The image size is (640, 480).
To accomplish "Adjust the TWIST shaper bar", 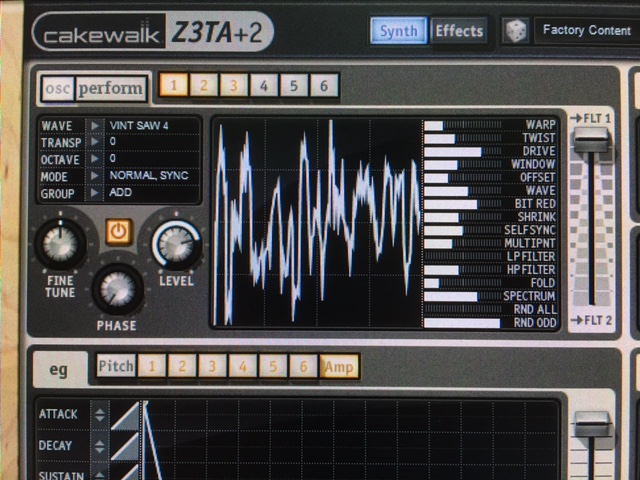I will tap(462, 139).
